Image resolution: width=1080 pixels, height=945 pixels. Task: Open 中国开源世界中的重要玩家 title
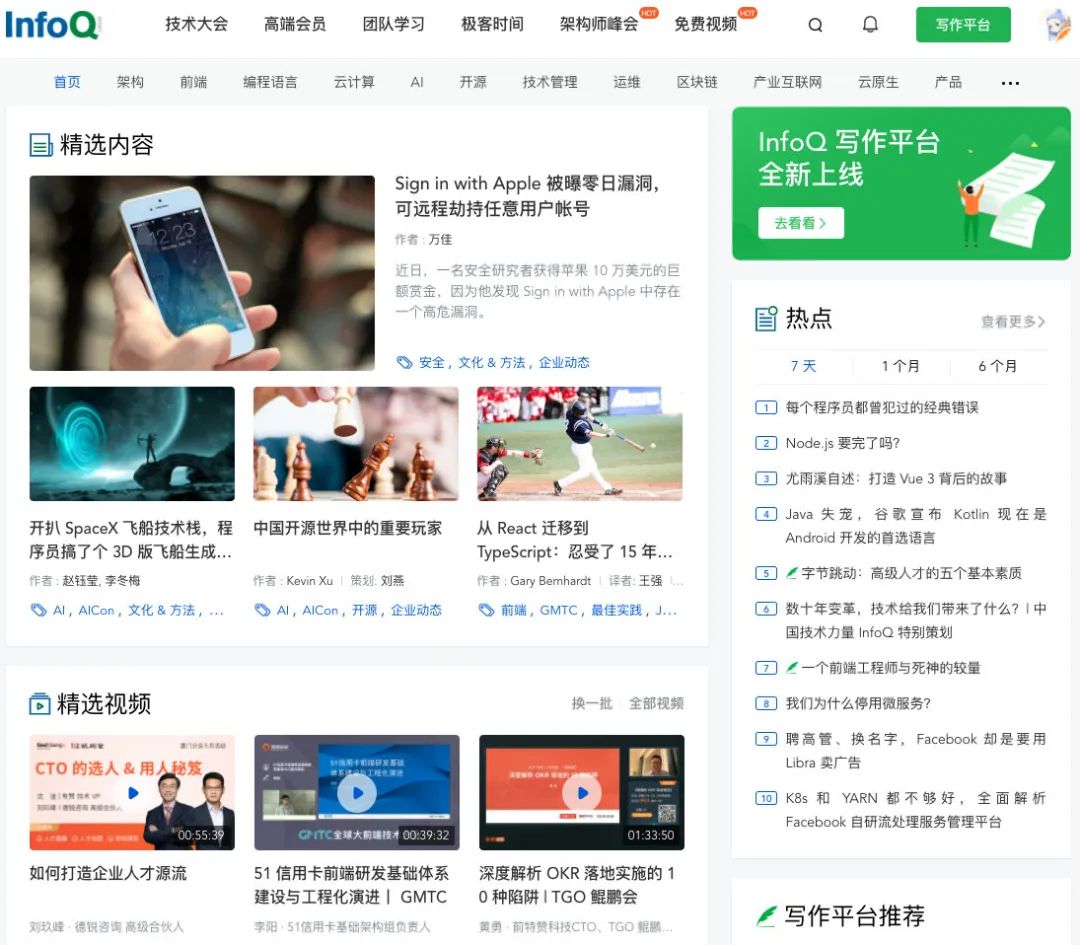347,528
